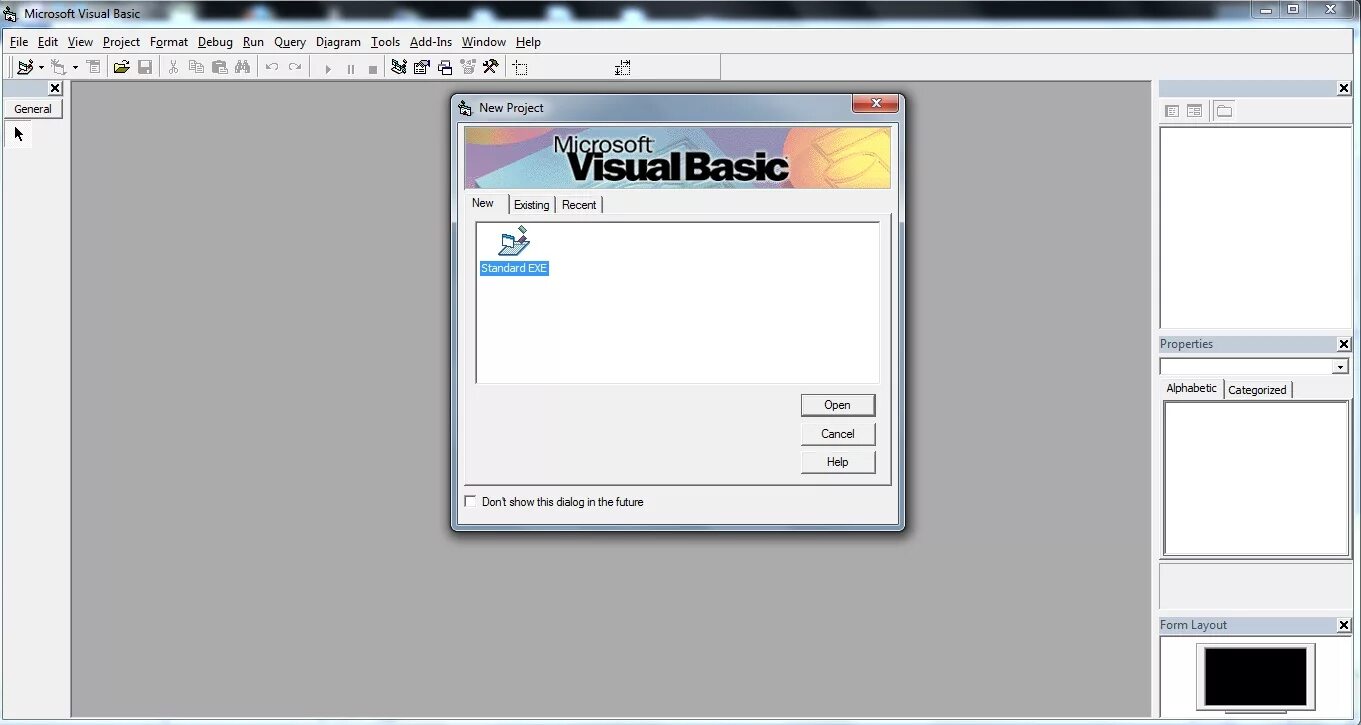Click the Break pause toolbar icon
This screenshot has width=1361, height=725.
click(x=350, y=68)
